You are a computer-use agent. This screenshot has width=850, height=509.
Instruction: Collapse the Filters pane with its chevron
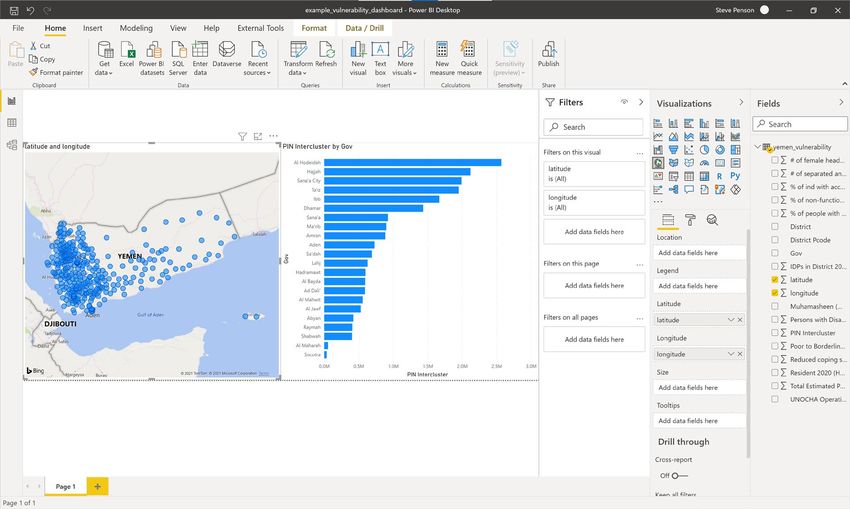click(x=641, y=102)
